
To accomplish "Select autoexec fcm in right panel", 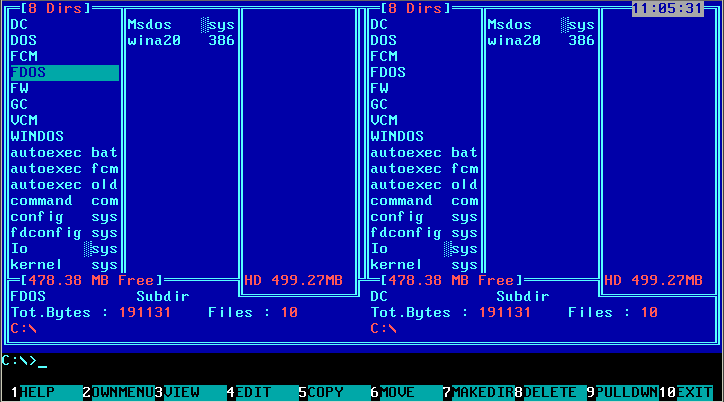I will tap(424, 169).
